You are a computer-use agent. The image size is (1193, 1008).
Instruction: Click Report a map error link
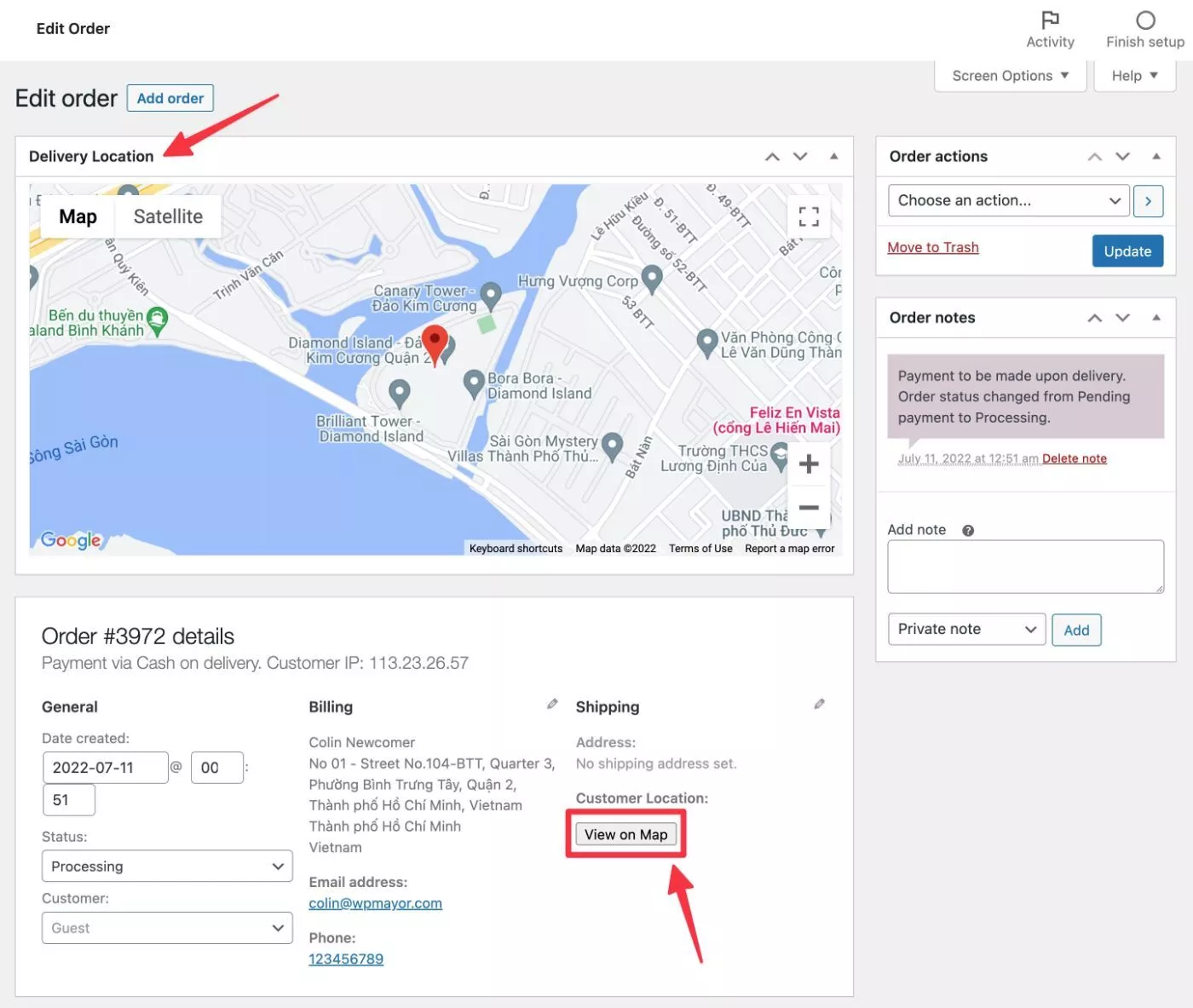coord(790,549)
